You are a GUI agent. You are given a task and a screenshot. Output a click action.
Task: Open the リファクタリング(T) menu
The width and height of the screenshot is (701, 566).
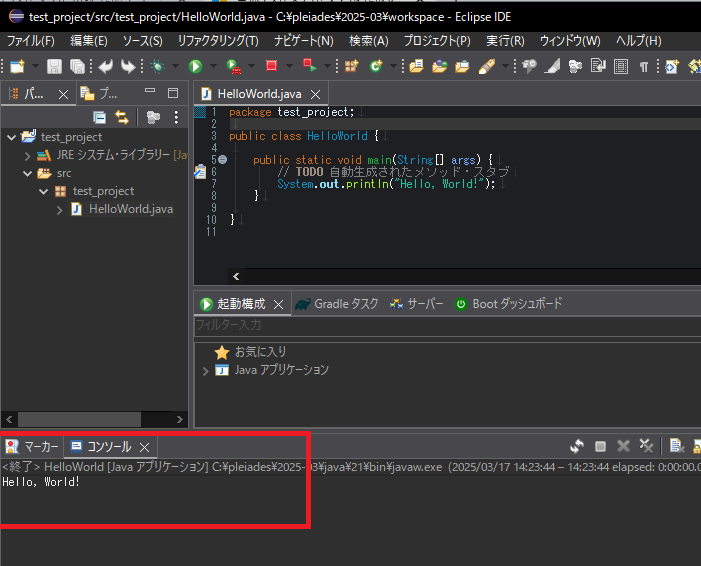pyautogui.click(x=218, y=41)
